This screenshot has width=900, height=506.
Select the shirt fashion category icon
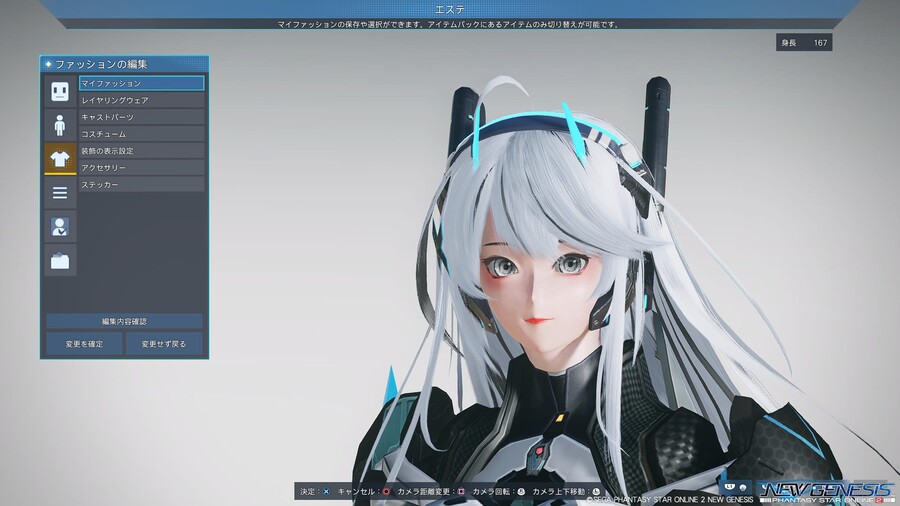(x=60, y=159)
